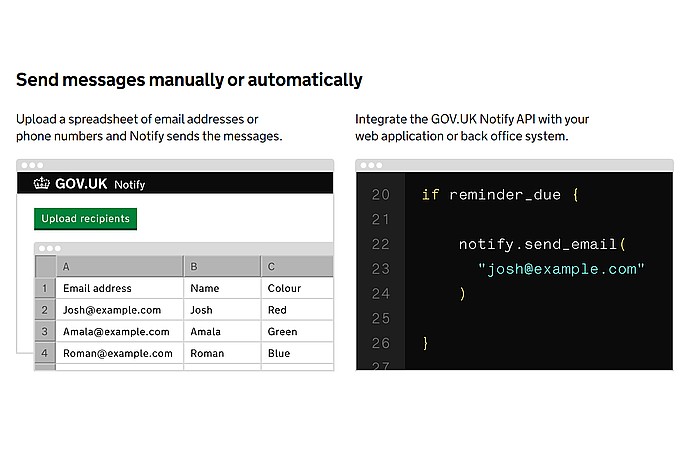Click the 'Roman@example.com' cell
The height and width of the screenshot is (460, 690).
(x=120, y=353)
